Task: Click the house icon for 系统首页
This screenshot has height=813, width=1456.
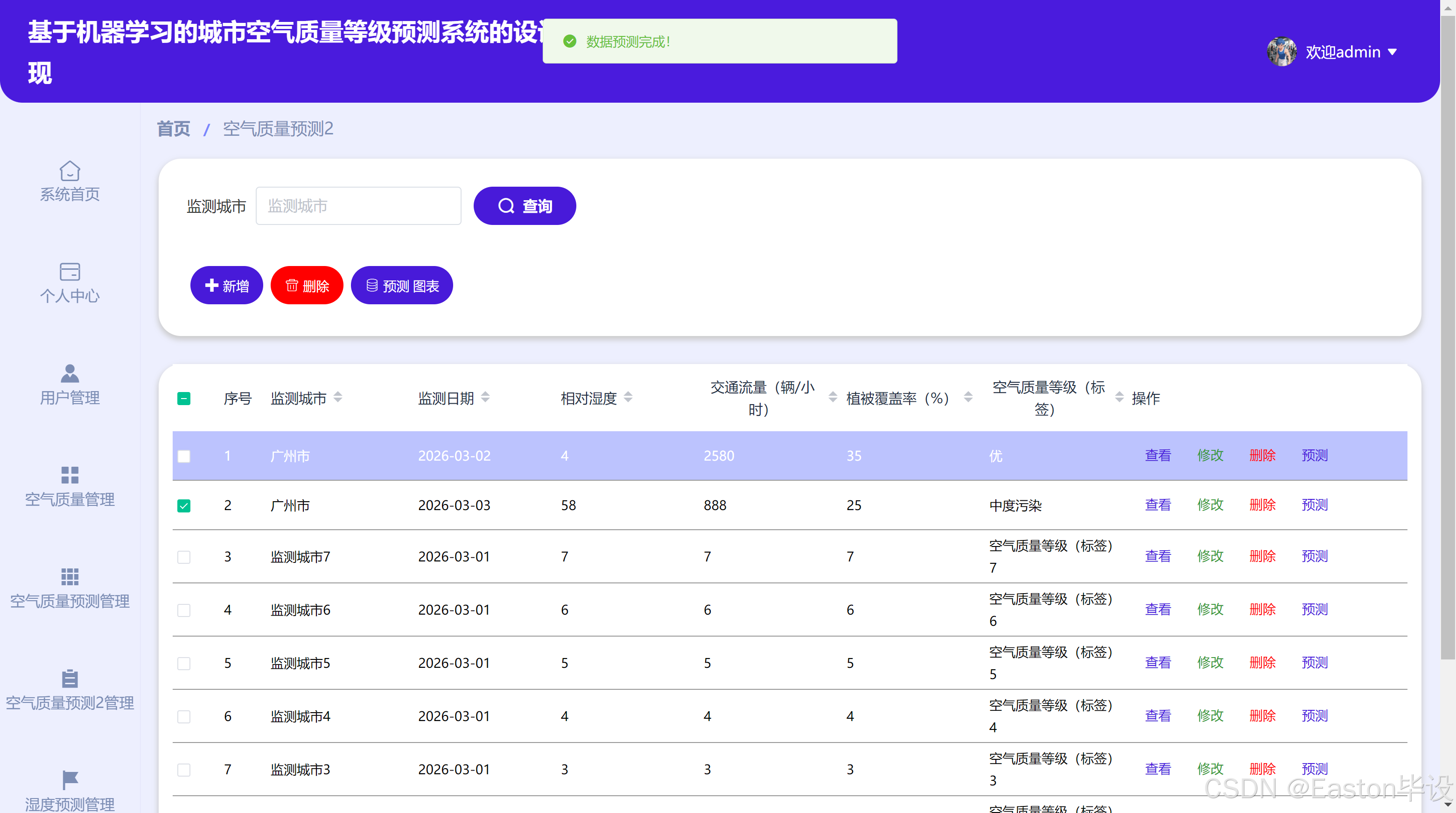Action: pyautogui.click(x=70, y=170)
